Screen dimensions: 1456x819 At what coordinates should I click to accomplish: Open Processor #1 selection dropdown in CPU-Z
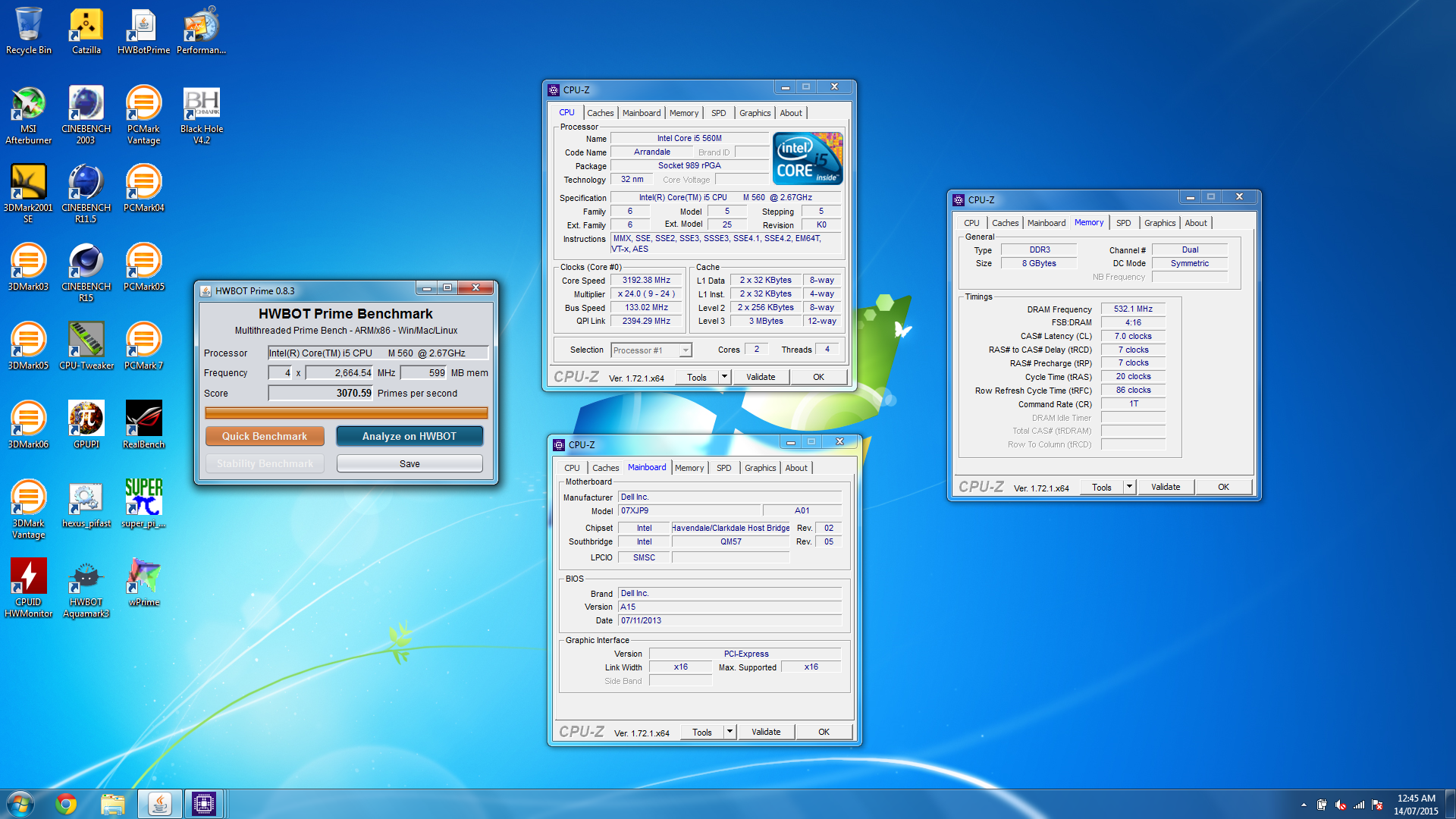(651, 350)
